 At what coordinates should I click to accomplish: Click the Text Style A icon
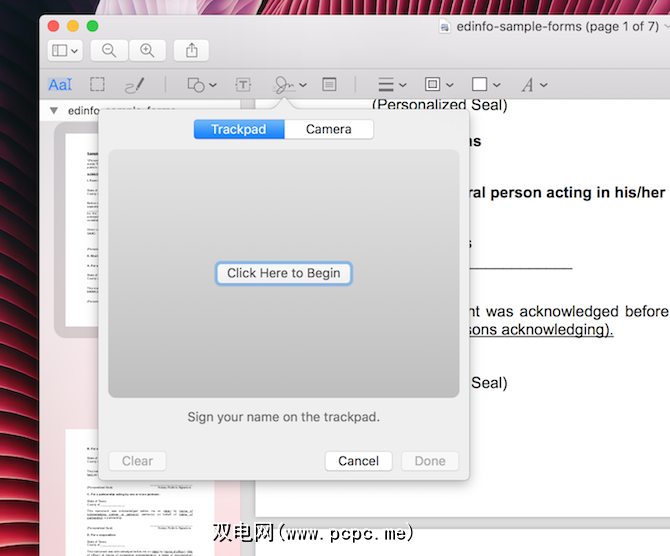coord(527,85)
